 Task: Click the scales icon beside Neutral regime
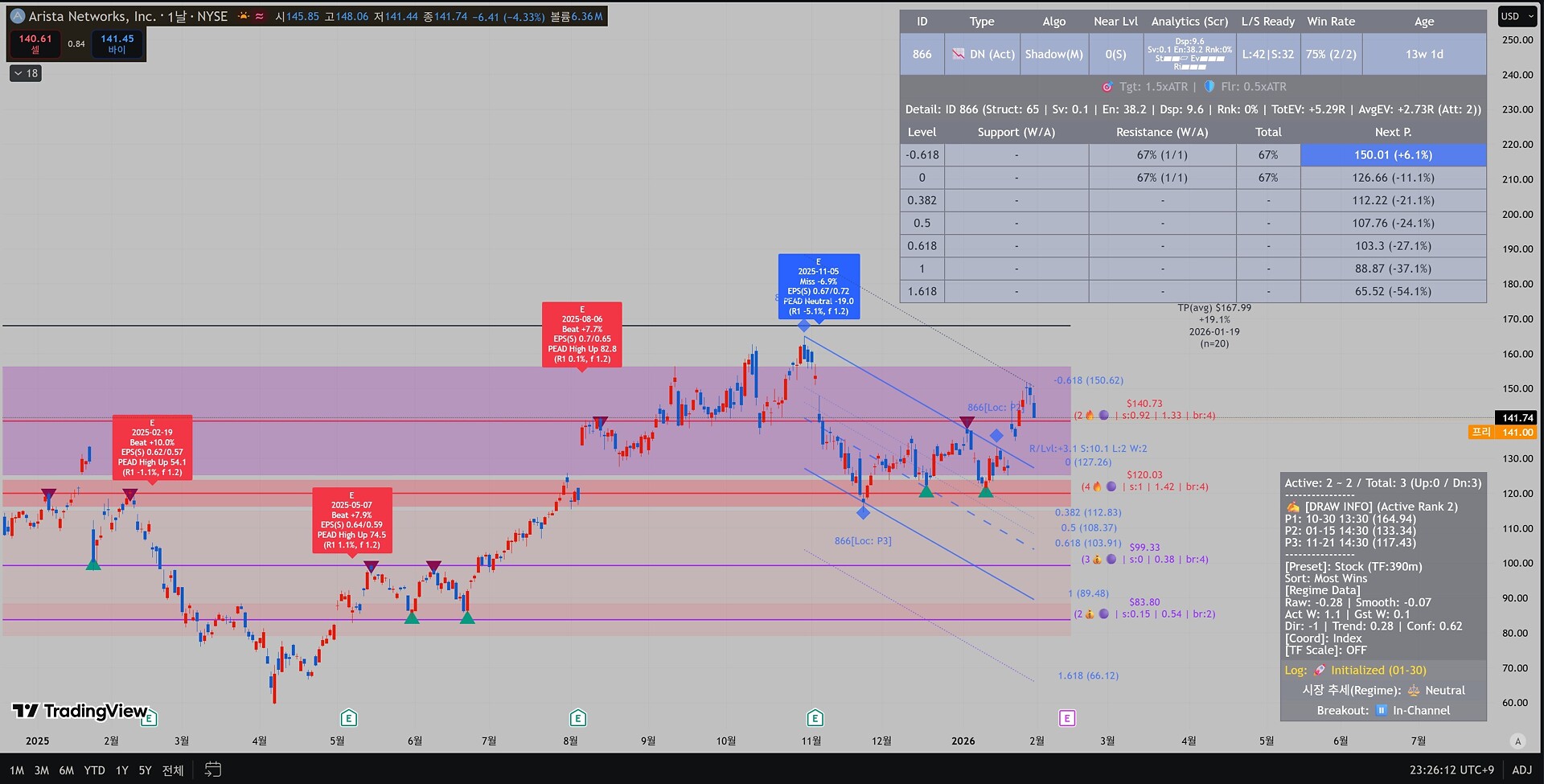pyautogui.click(x=1413, y=690)
